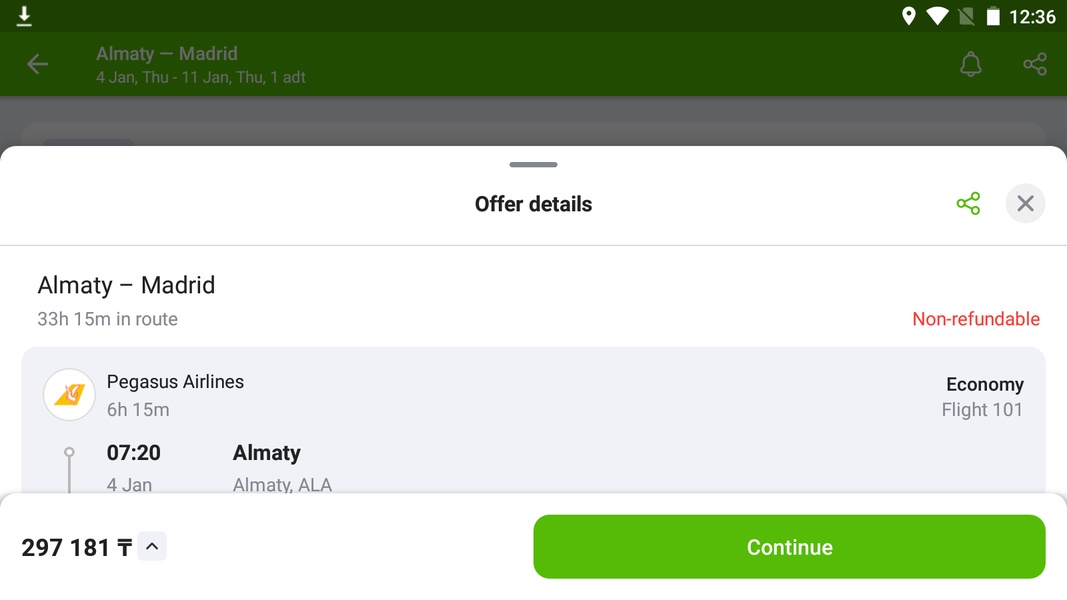1067x600 pixels.
Task: Go back using the arrow icon
Action: [37, 64]
